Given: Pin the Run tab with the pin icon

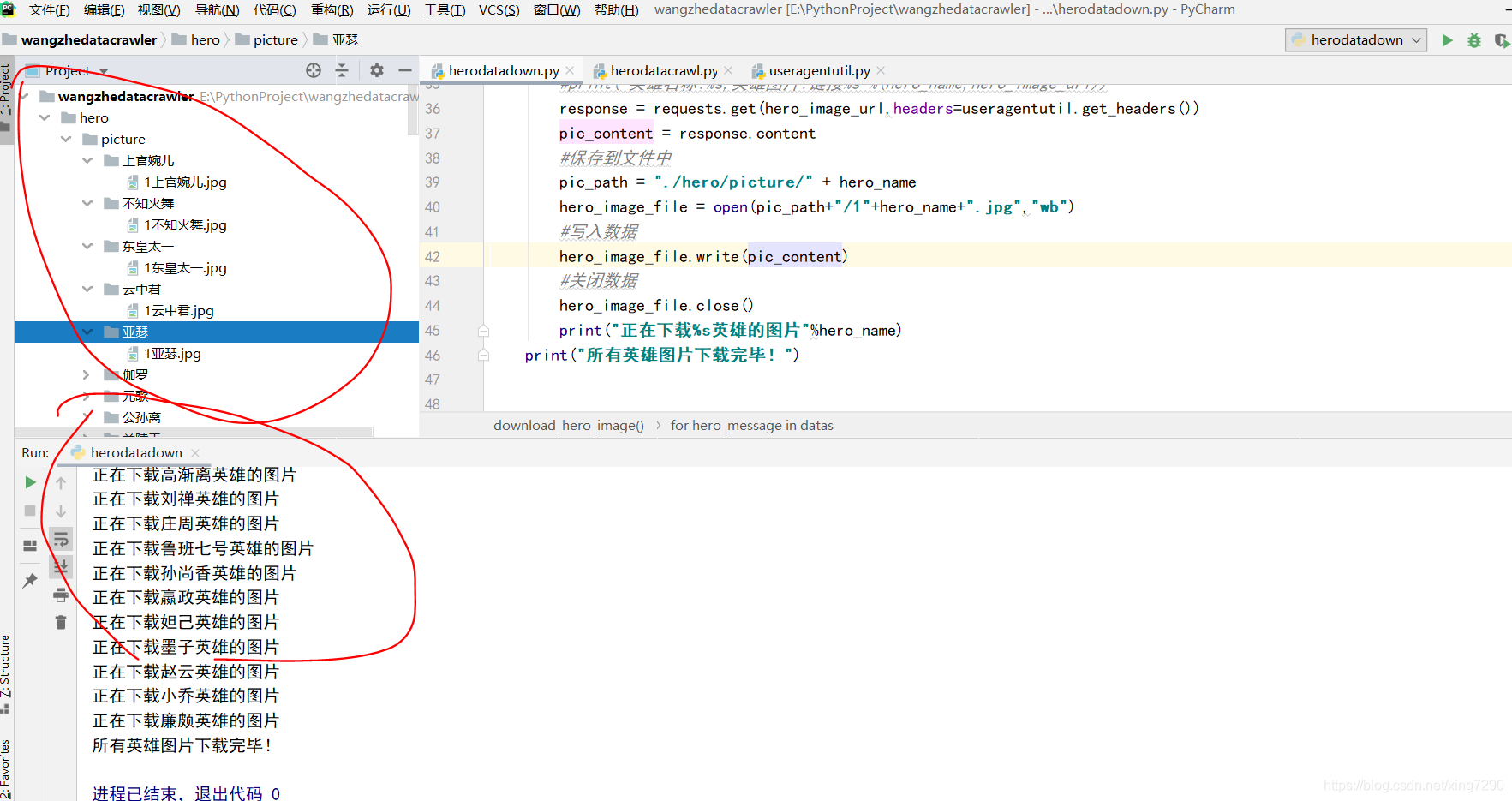Looking at the screenshot, I should coord(30,581).
